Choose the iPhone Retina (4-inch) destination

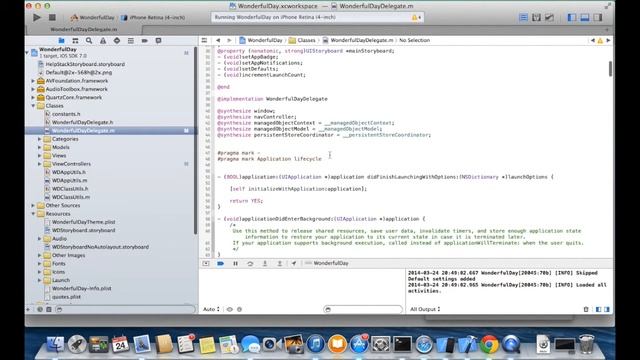(153, 18)
